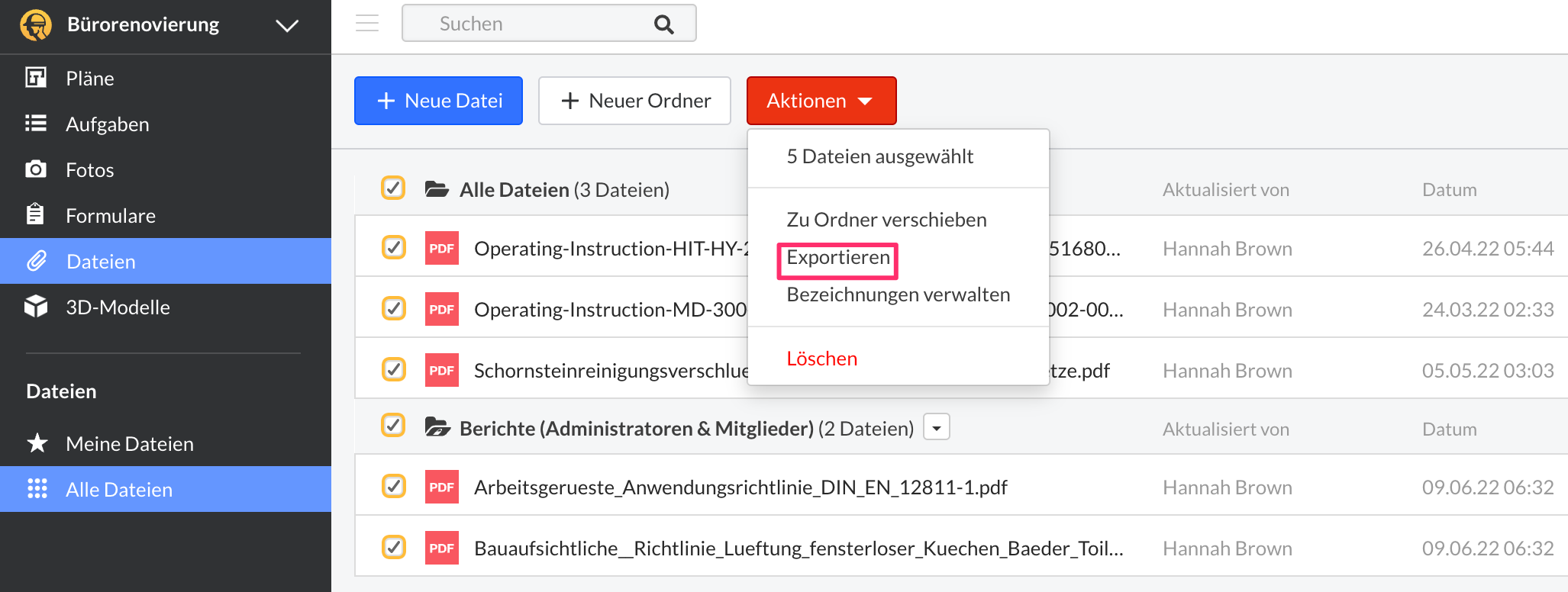The height and width of the screenshot is (592, 1568).
Task: Click Alle Dateien (3 Dateien) folder title
Action: coord(564,190)
